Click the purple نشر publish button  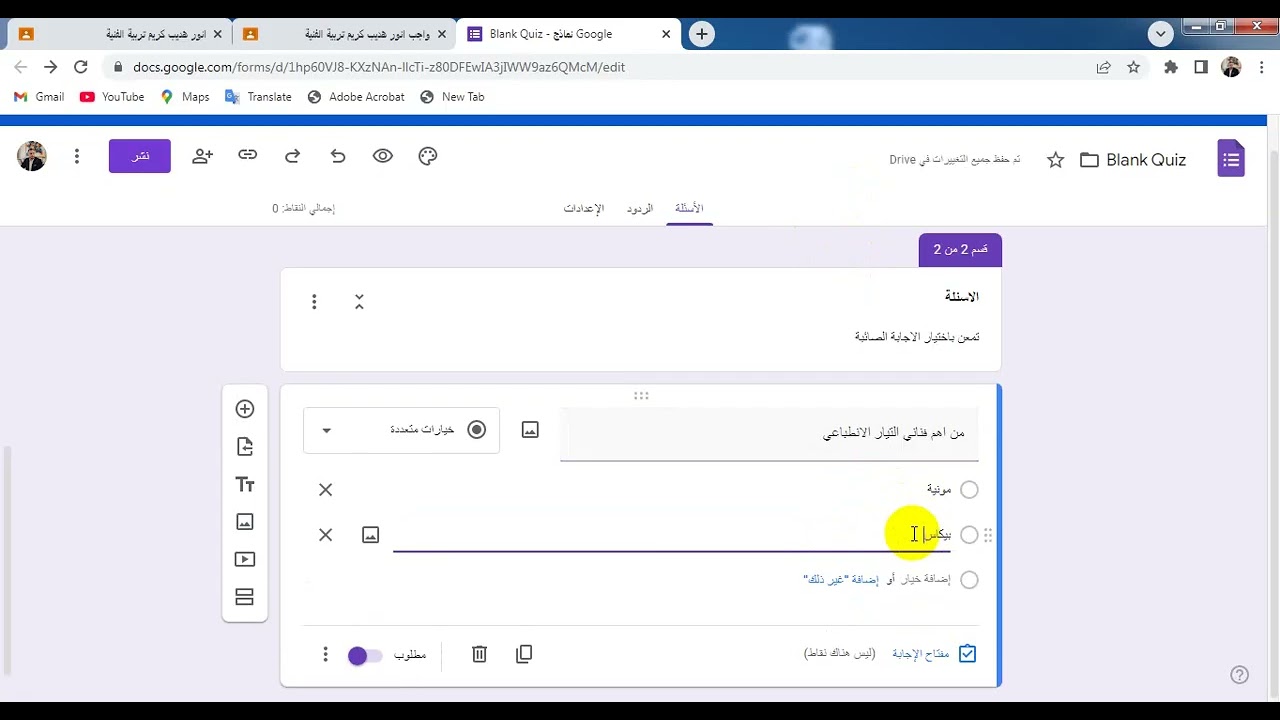(x=140, y=156)
